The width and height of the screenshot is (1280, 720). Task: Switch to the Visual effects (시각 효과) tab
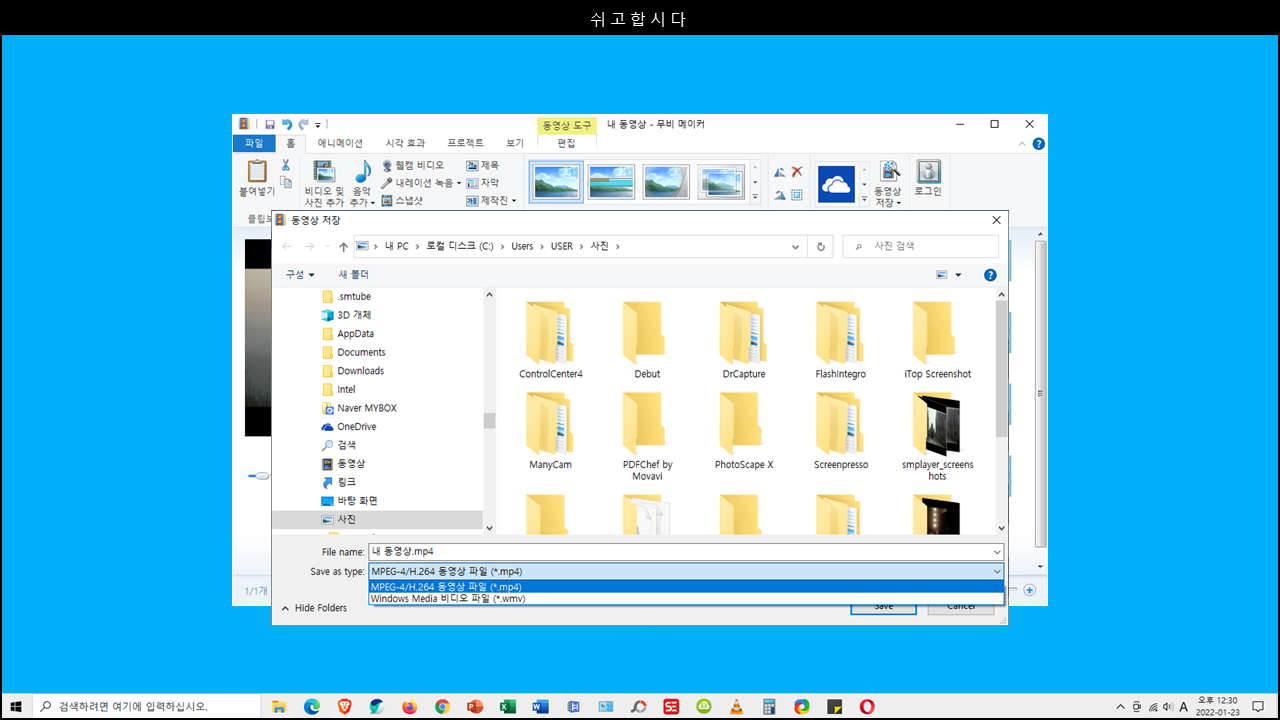pos(405,143)
